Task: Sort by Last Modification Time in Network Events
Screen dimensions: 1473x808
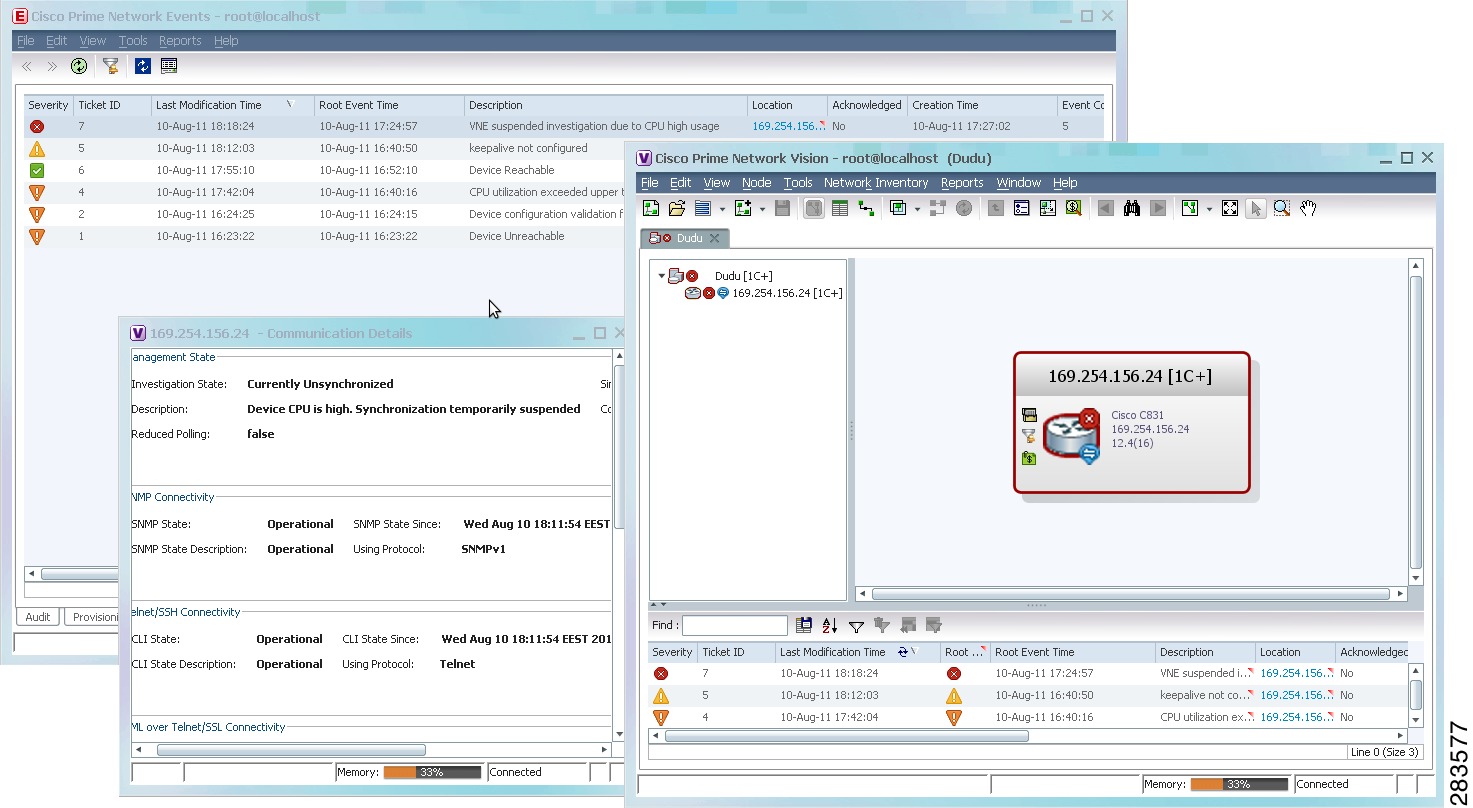Action: click(231, 105)
